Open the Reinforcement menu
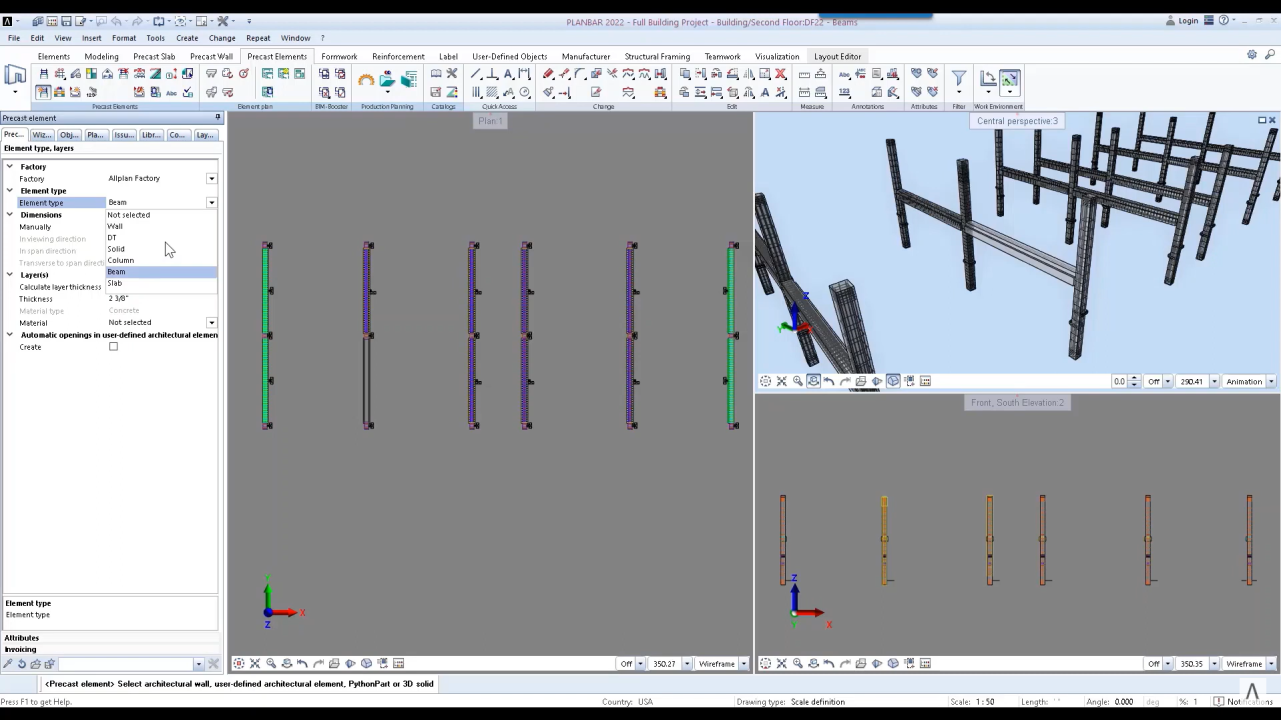Viewport: 1281px width, 720px height. click(398, 56)
